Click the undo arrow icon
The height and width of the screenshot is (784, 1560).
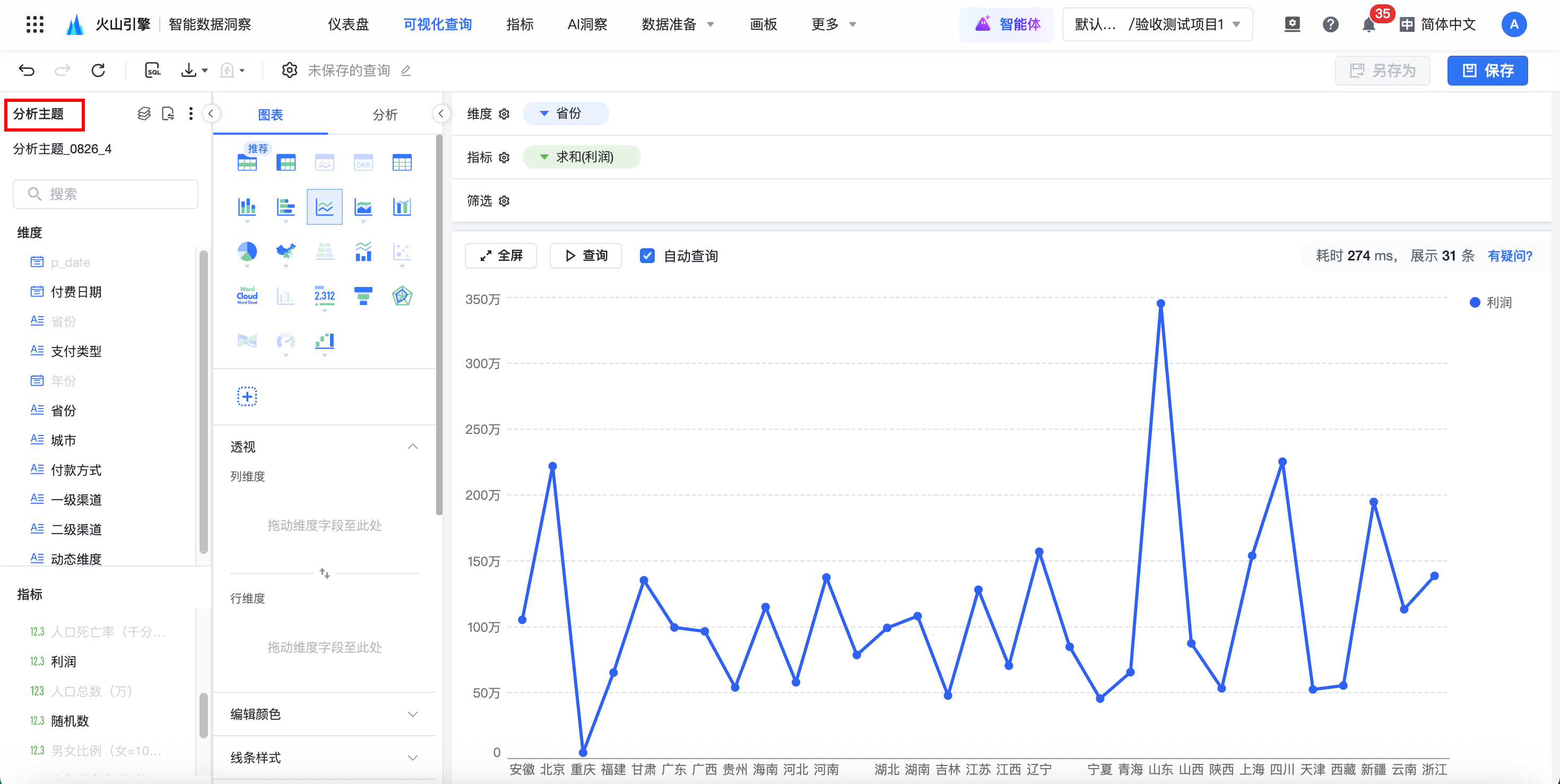pos(27,70)
